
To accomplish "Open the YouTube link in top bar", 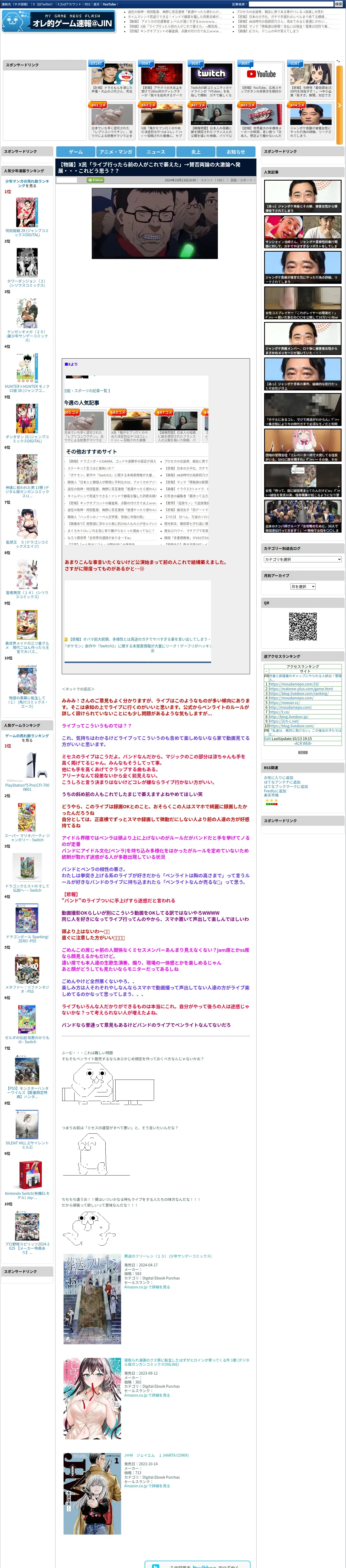I will point(109,4).
